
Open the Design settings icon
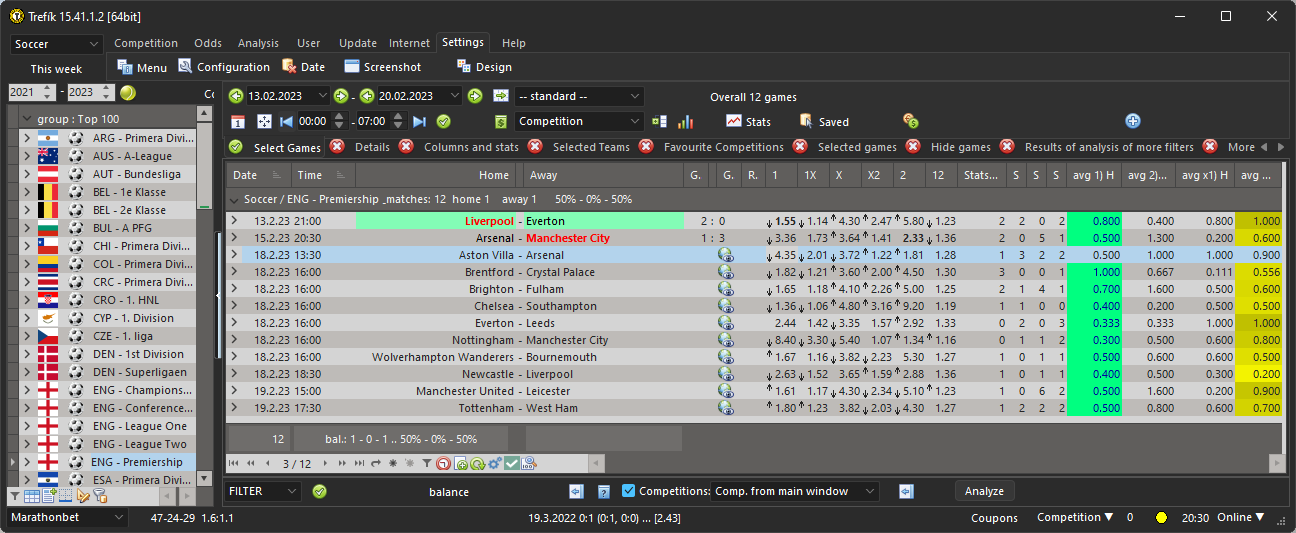pos(464,67)
